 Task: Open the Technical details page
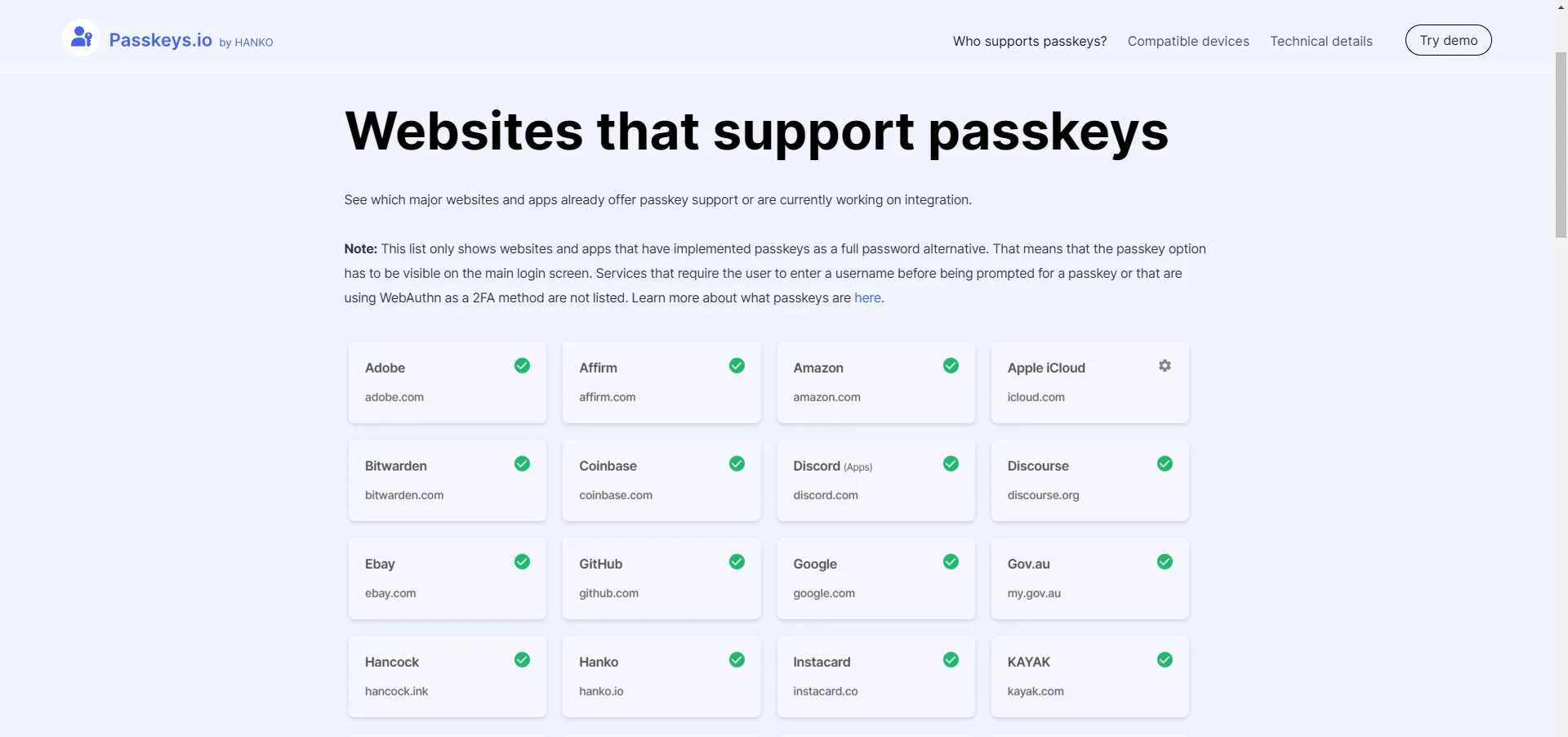[x=1321, y=41]
